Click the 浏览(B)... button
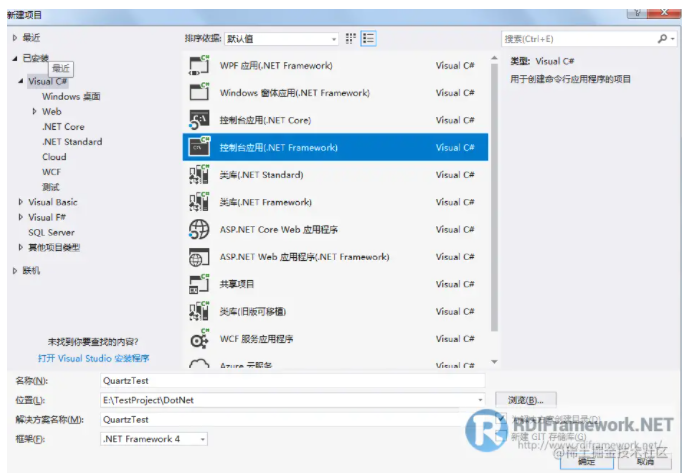The width and height of the screenshot is (688, 476). tap(526, 400)
